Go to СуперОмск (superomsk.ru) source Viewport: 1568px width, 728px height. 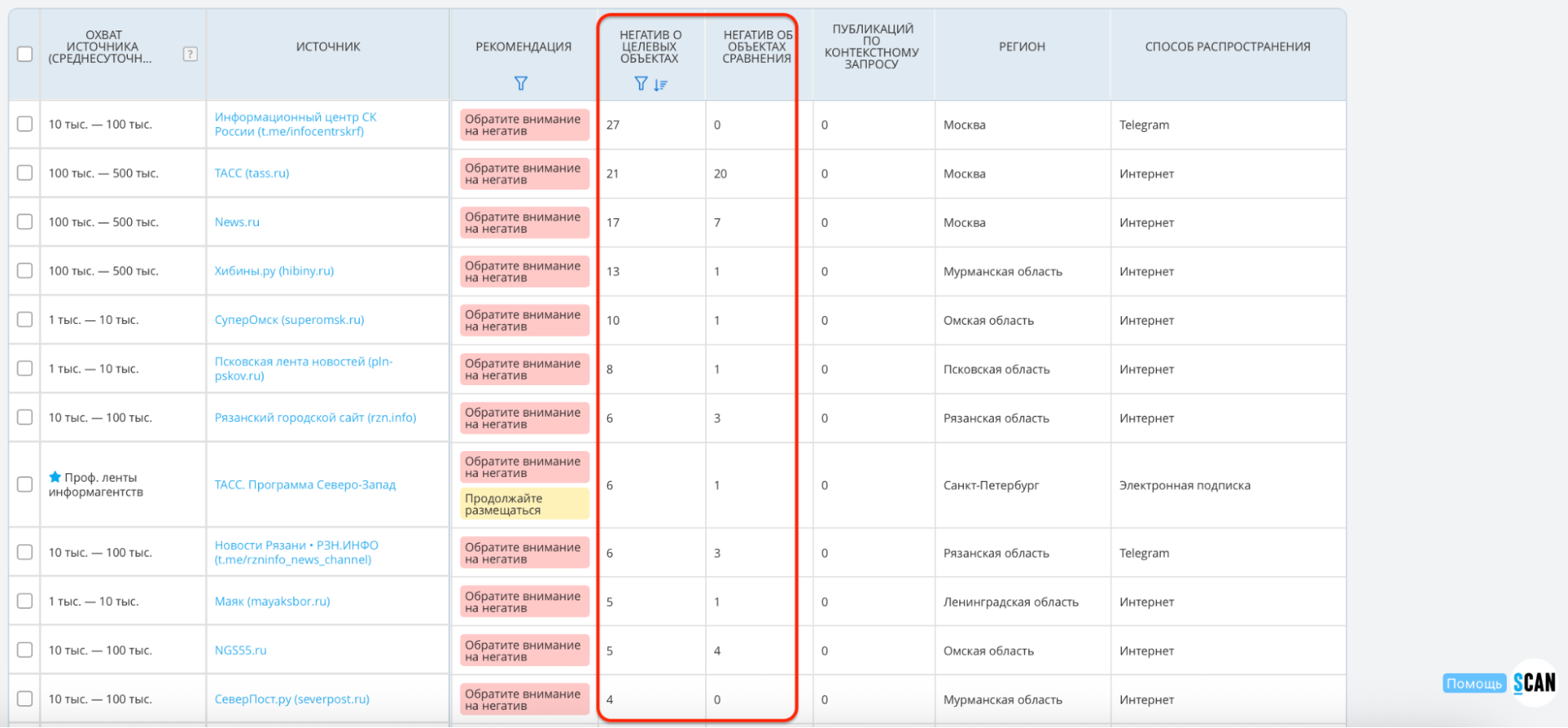coord(289,319)
